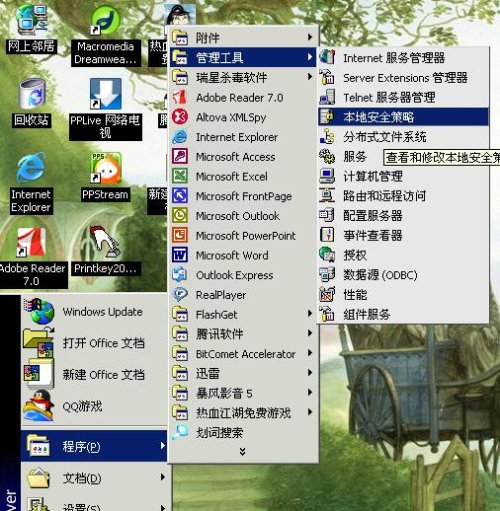
Task: Click the 新建 Office 文档 text
Action: (104, 374)
